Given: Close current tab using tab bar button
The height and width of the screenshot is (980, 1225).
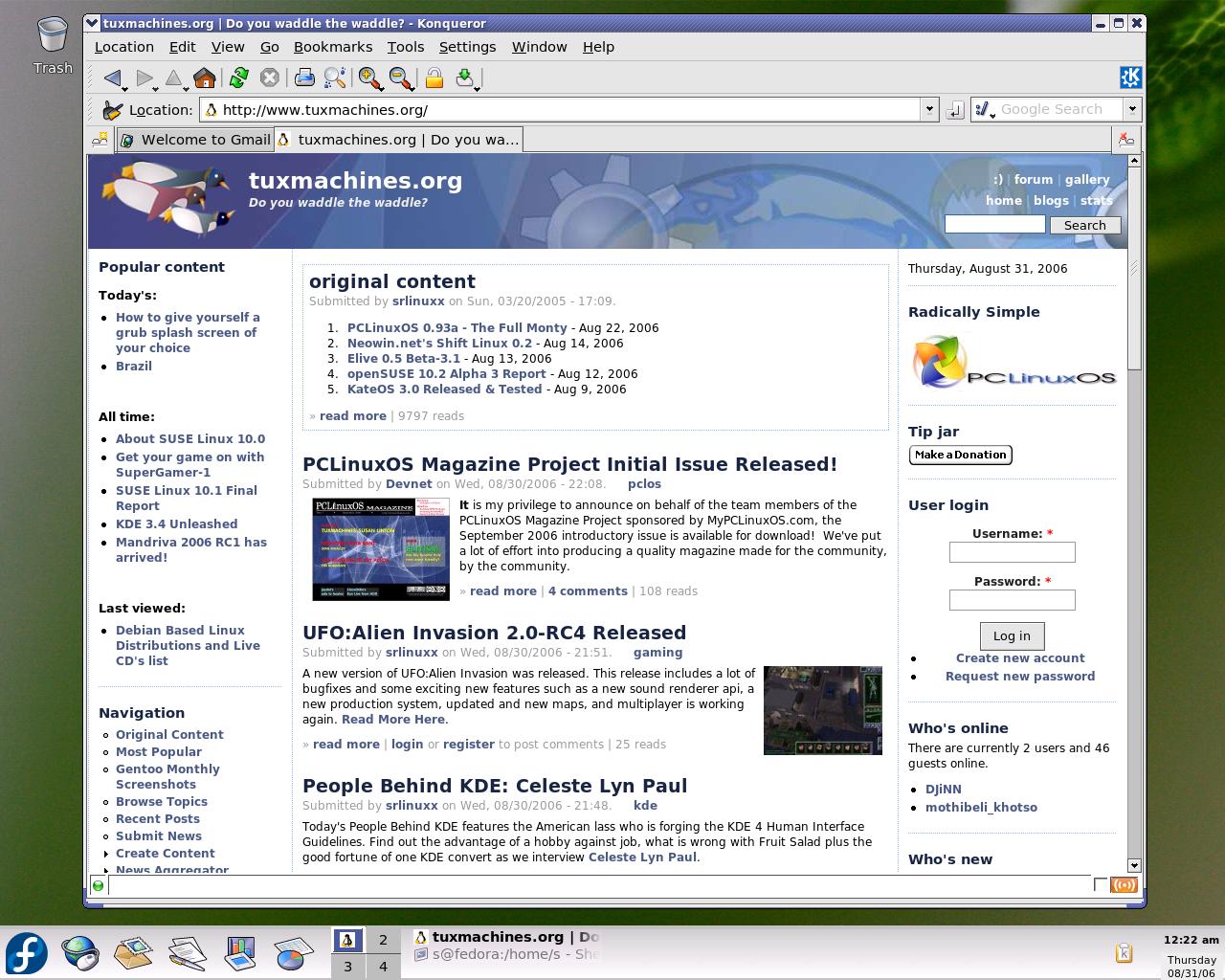Looking at the screenshot, I should point(1126,140).
